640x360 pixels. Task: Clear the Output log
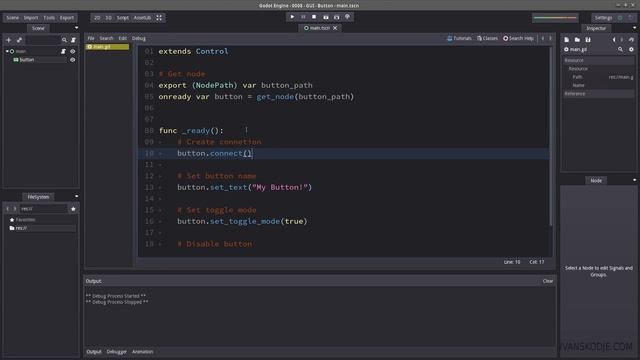pyautogui.click(x=548, y=281)
